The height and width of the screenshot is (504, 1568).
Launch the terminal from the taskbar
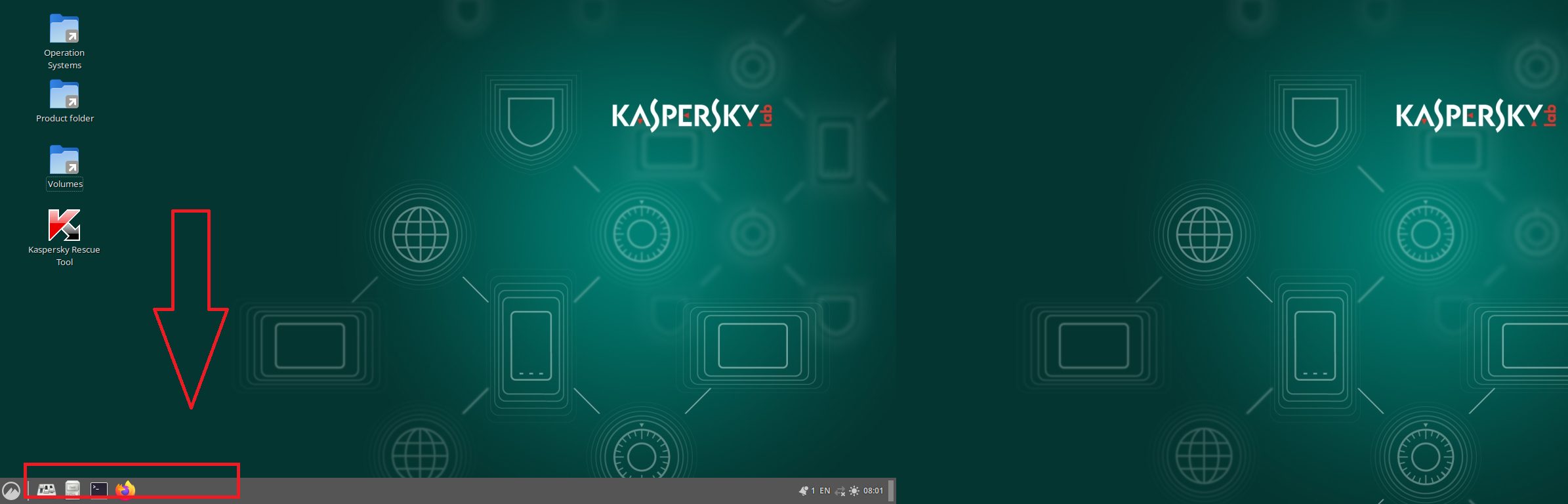99,490
